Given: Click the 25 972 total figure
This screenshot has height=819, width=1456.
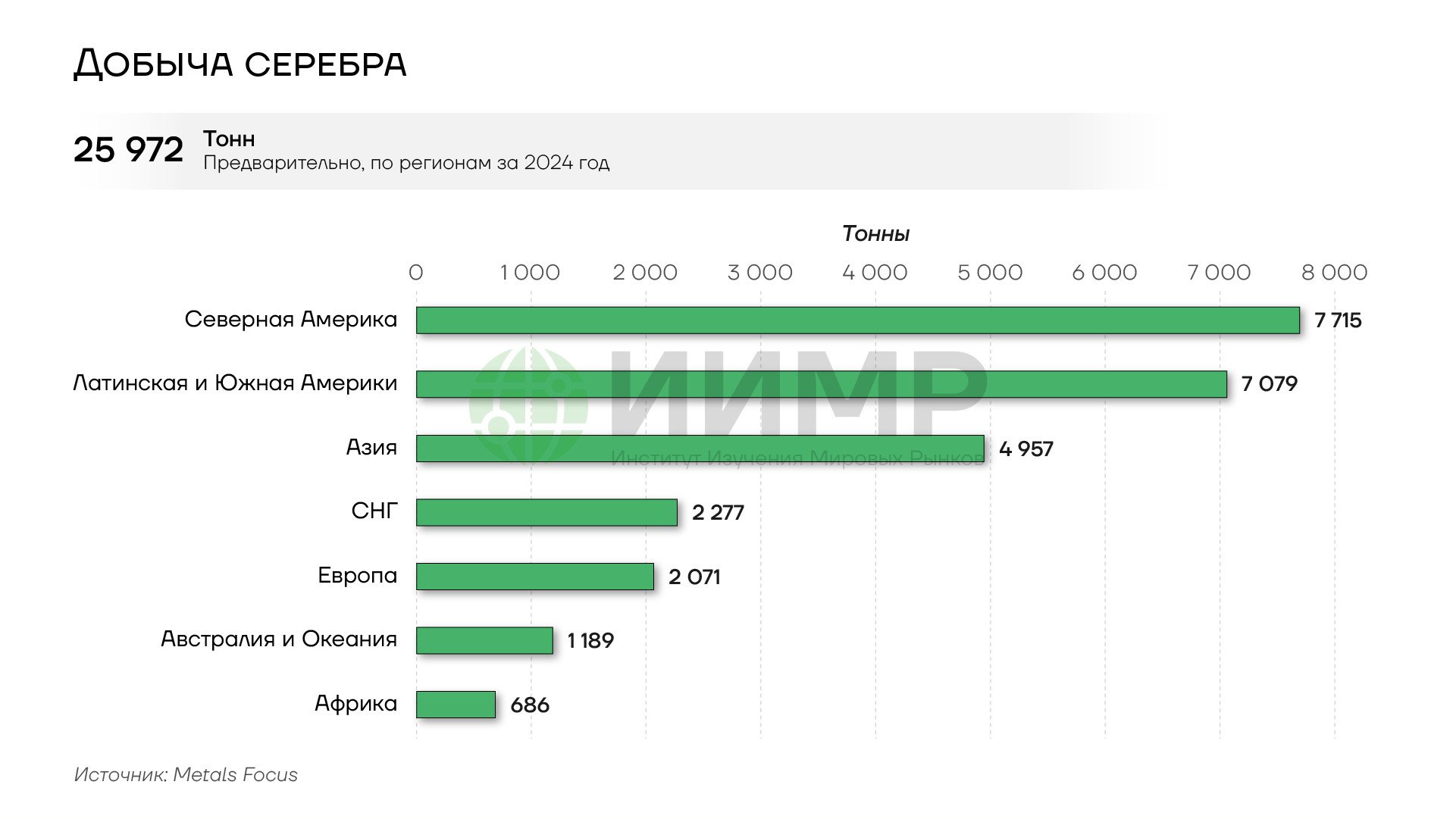Looking at the screenshot, I should (x=128, y=150).
